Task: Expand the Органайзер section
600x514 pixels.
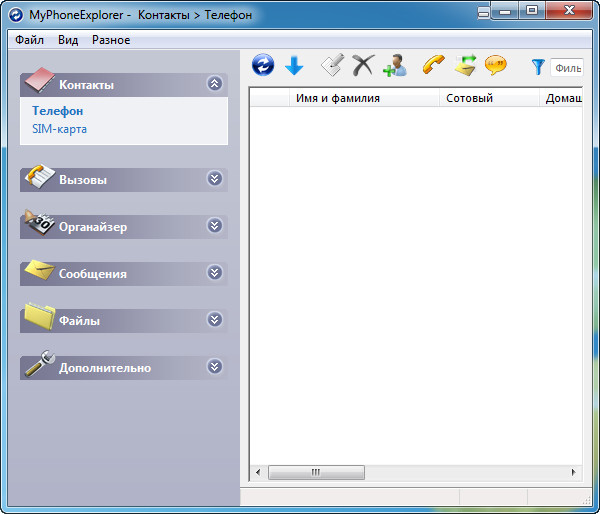Action: click(214, 226)
